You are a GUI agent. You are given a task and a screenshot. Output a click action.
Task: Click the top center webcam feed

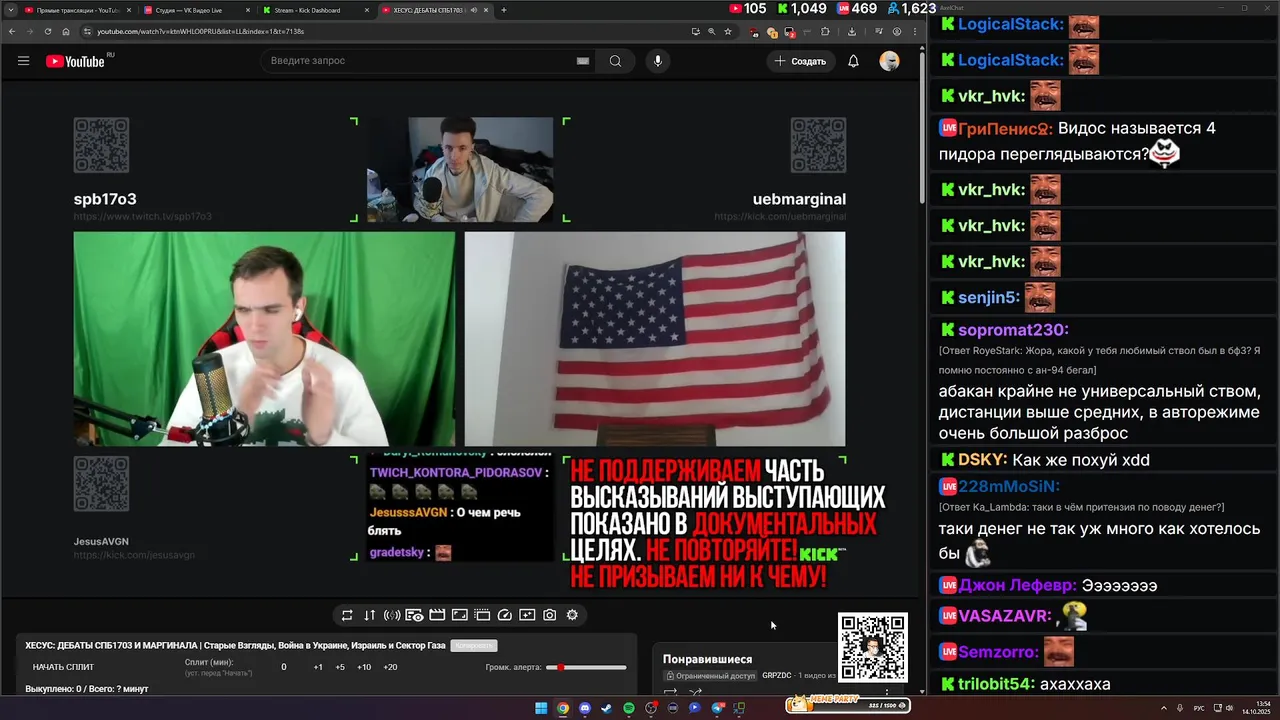460,170
